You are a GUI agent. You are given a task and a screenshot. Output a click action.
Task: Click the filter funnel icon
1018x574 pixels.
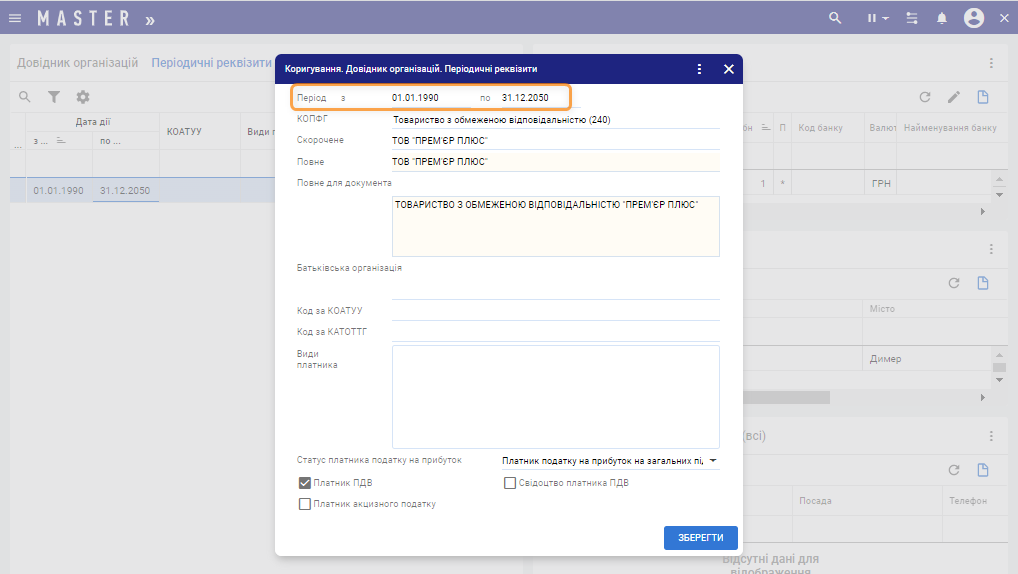pos(54,97)
